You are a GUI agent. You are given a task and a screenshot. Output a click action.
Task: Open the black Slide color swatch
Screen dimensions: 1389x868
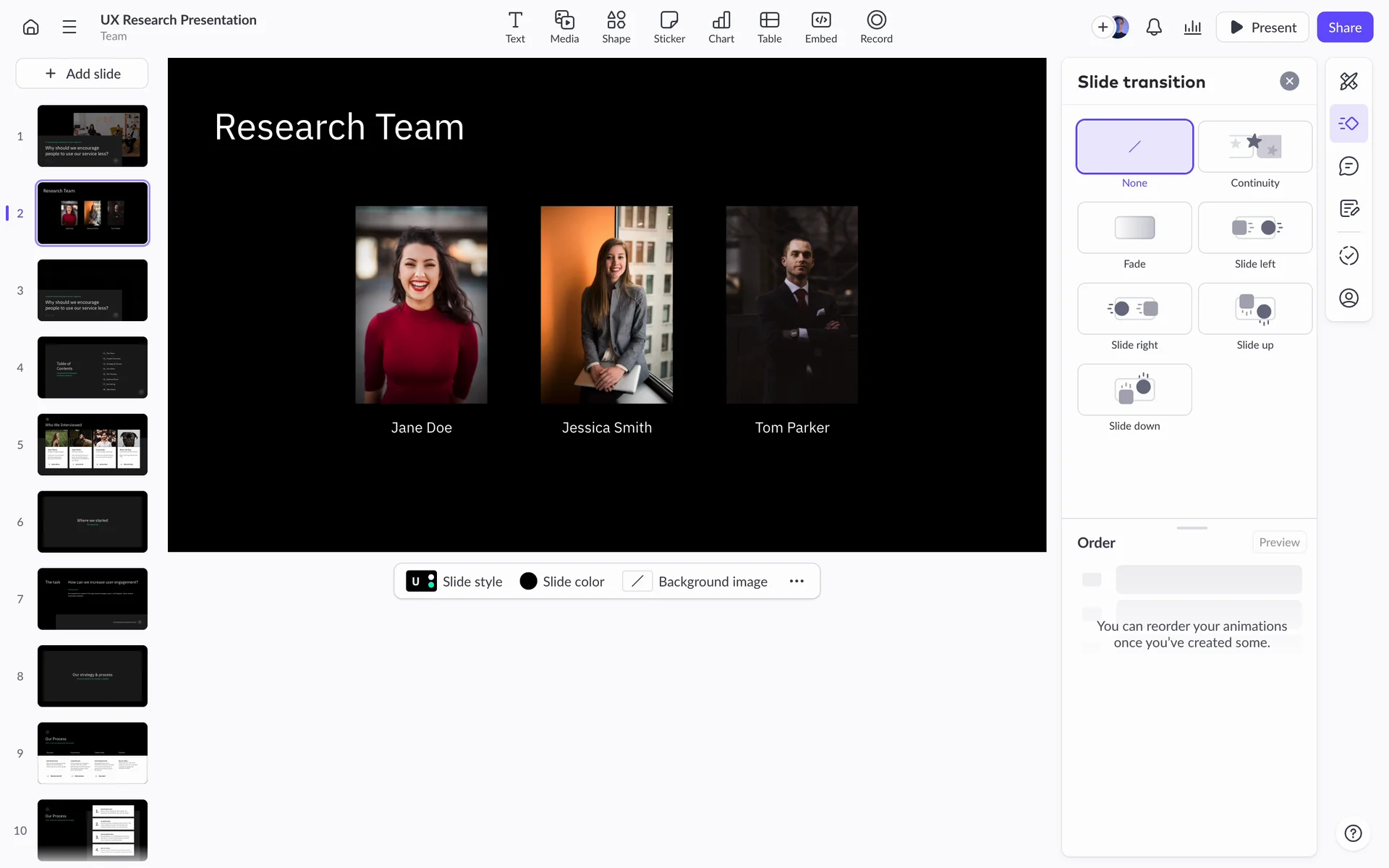tap(529, 582)
